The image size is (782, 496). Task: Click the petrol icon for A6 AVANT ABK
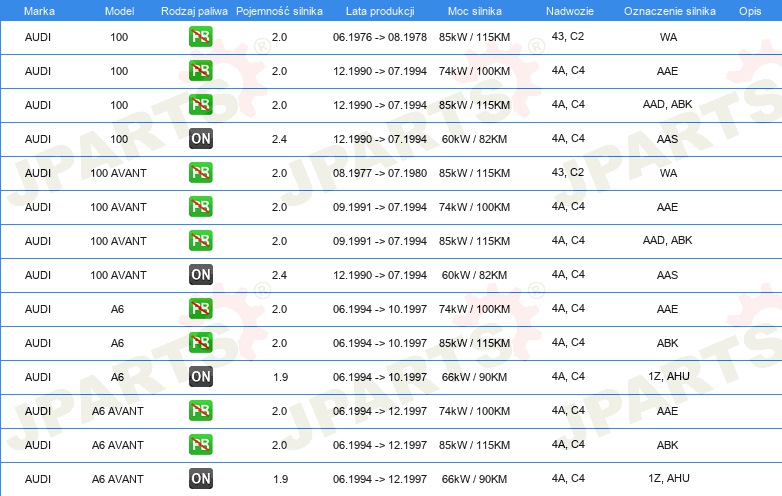[200, 445]
